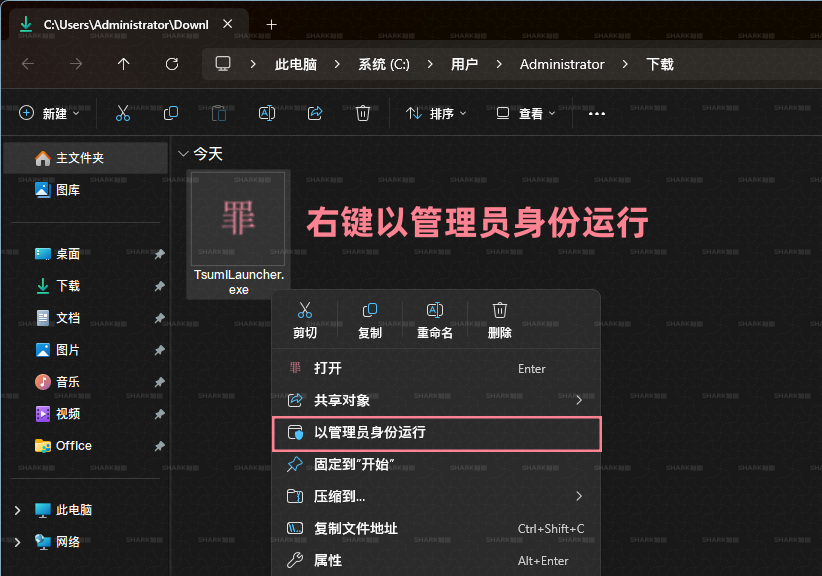
Task: Open 图库 in the sidebar
Action: click(x=85, y=190)
